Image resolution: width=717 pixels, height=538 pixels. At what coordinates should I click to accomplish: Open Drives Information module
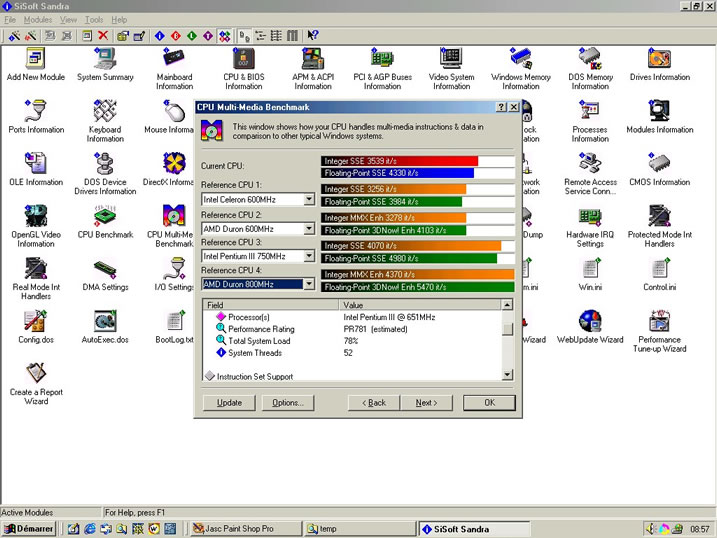click(x=659, y=64)
